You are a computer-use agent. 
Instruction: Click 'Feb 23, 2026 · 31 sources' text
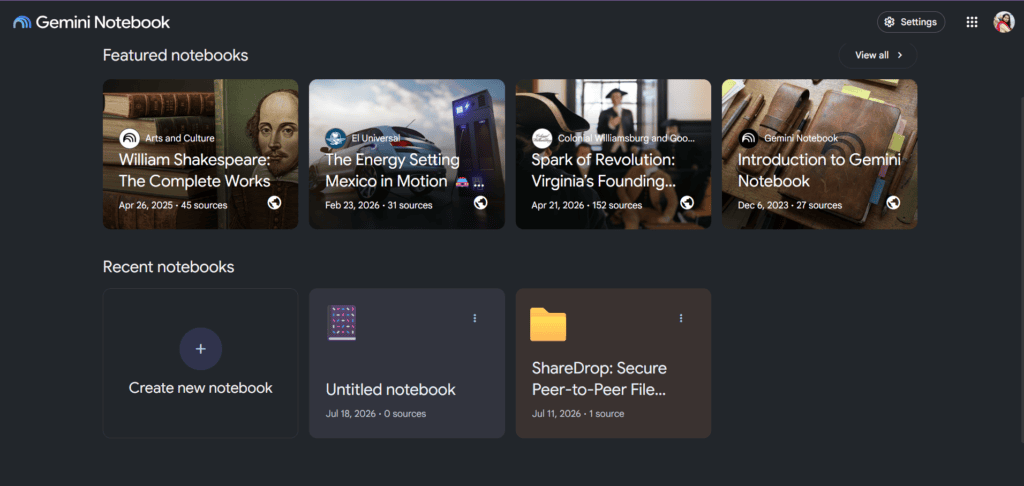pos(379,205)
